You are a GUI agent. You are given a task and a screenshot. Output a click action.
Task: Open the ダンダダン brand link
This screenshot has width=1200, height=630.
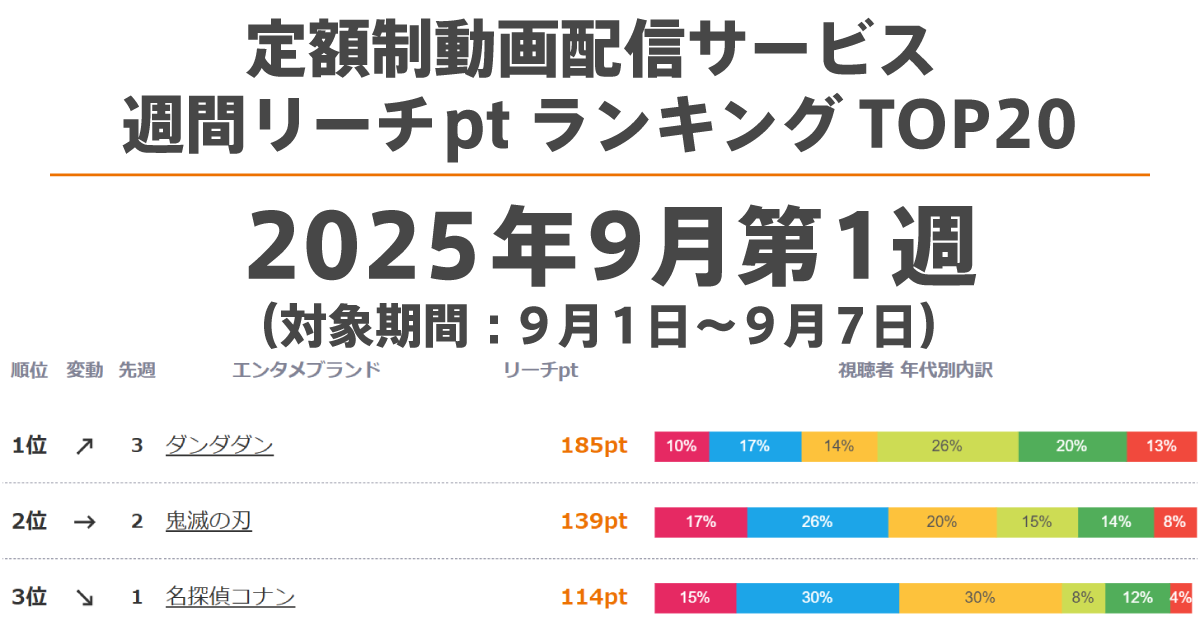(x=219, y=446)
